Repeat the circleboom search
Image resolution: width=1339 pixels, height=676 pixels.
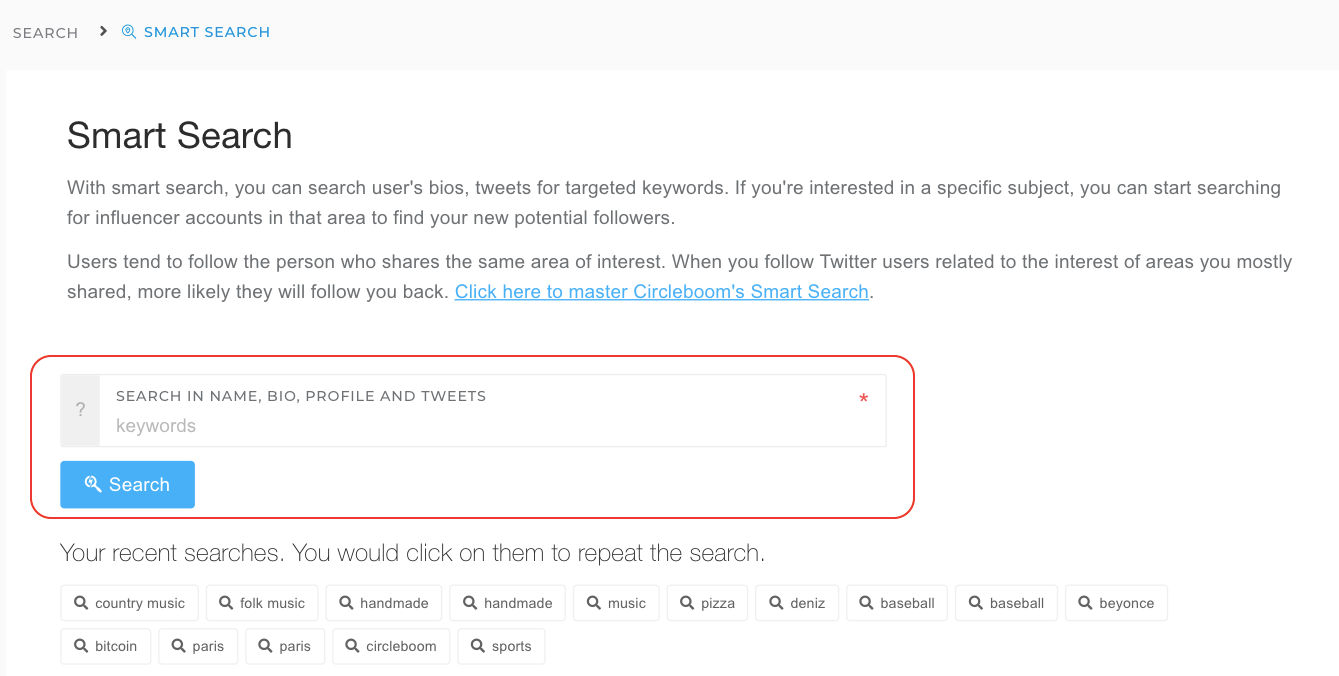pos(390,646)
